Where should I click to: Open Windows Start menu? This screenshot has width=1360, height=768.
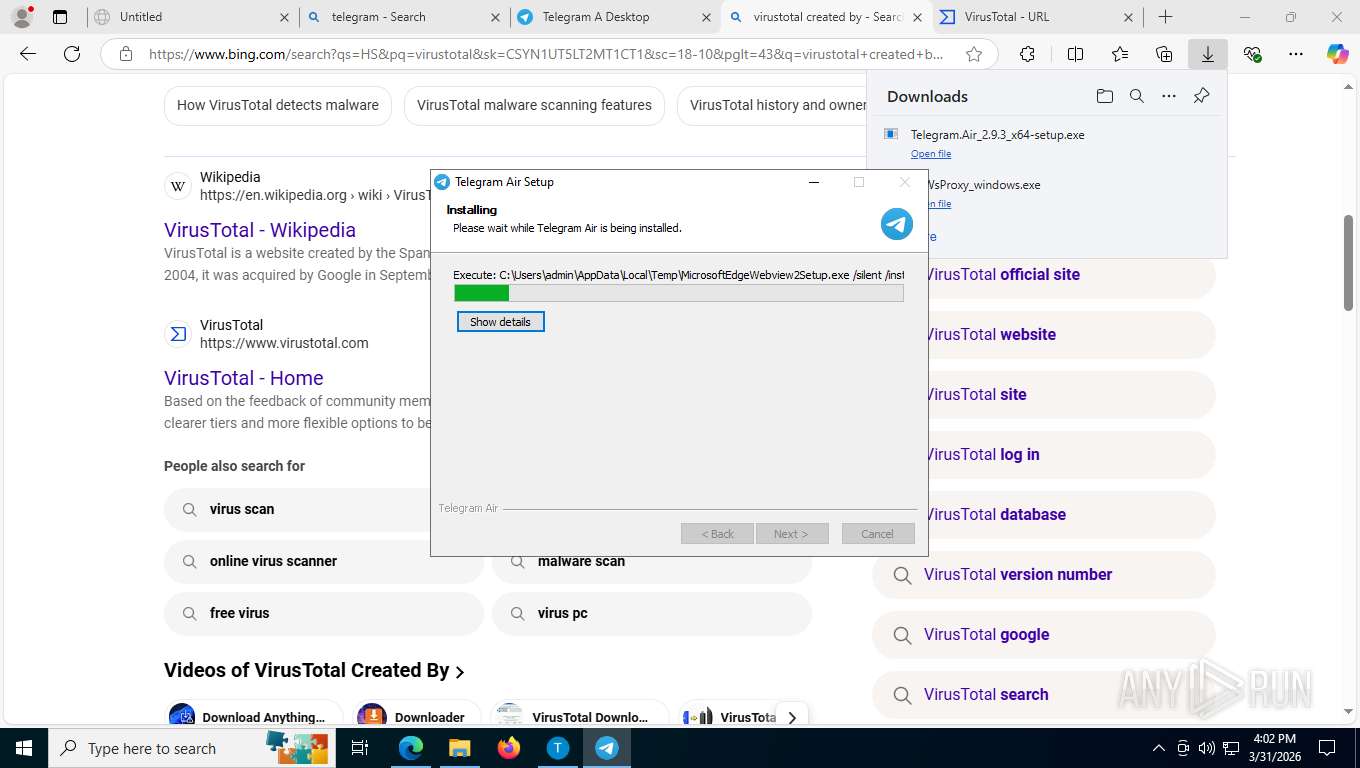[24, 748]
